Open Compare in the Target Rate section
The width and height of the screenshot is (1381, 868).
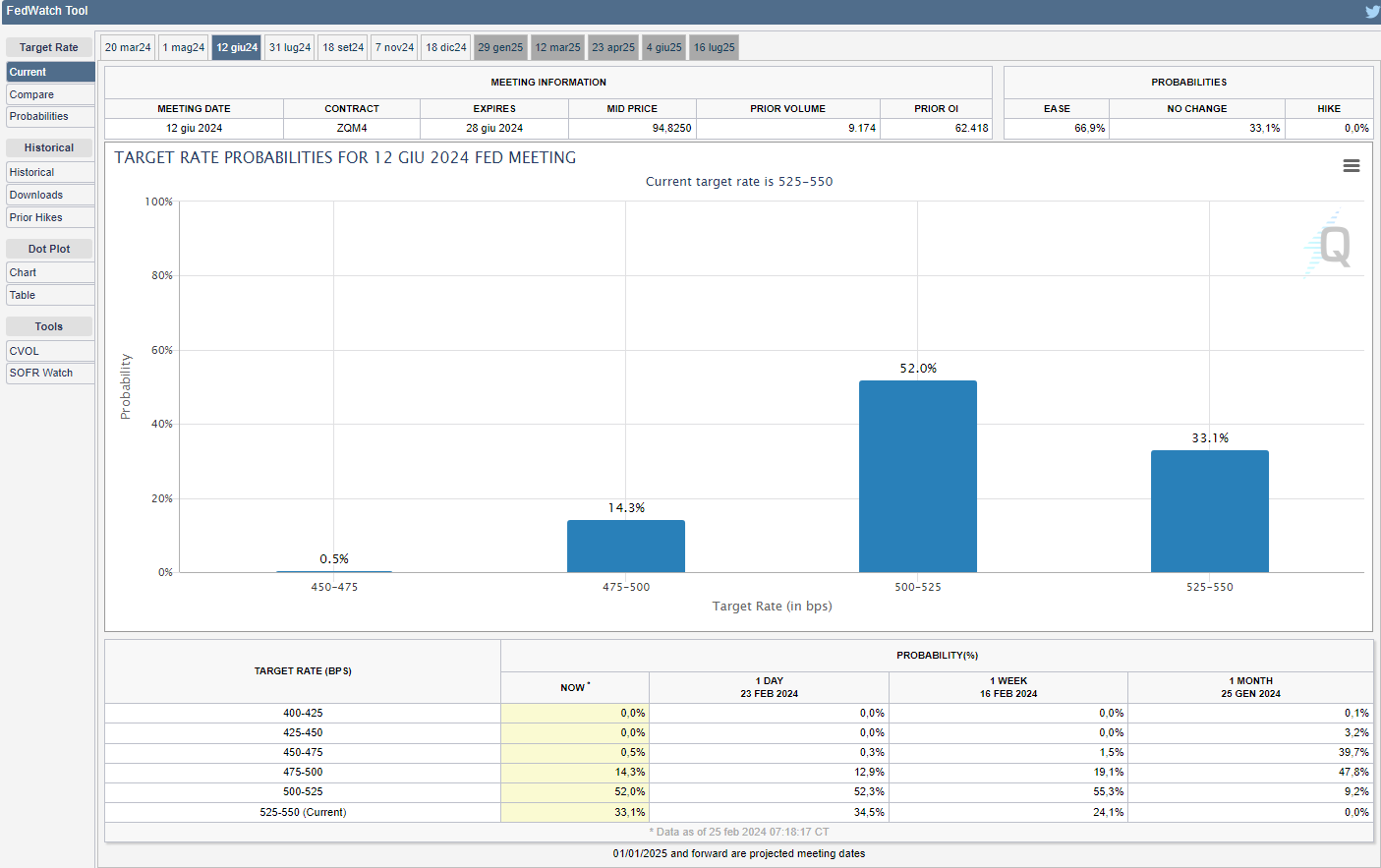50,94
